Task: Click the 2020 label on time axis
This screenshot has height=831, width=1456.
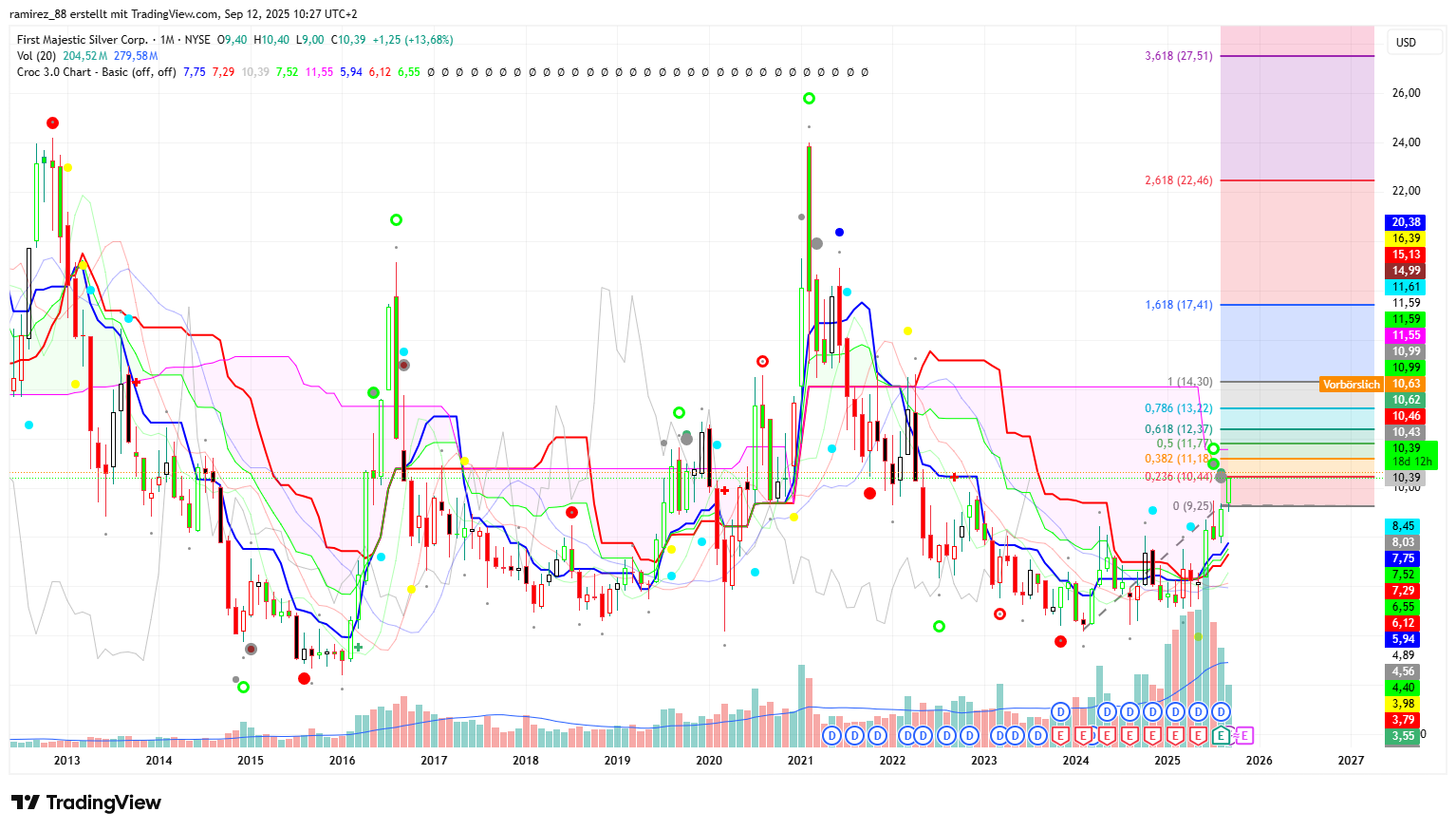Action: (x=709, y=760)
